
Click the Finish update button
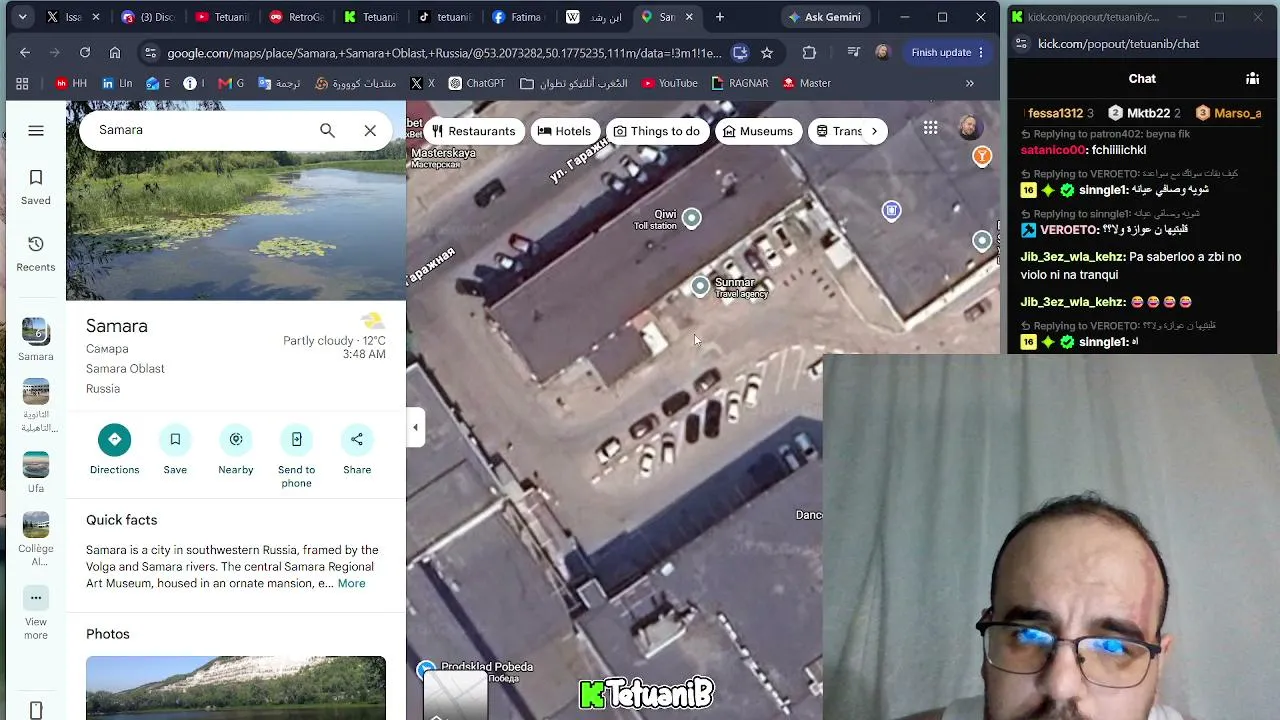[x=948, y=52]
